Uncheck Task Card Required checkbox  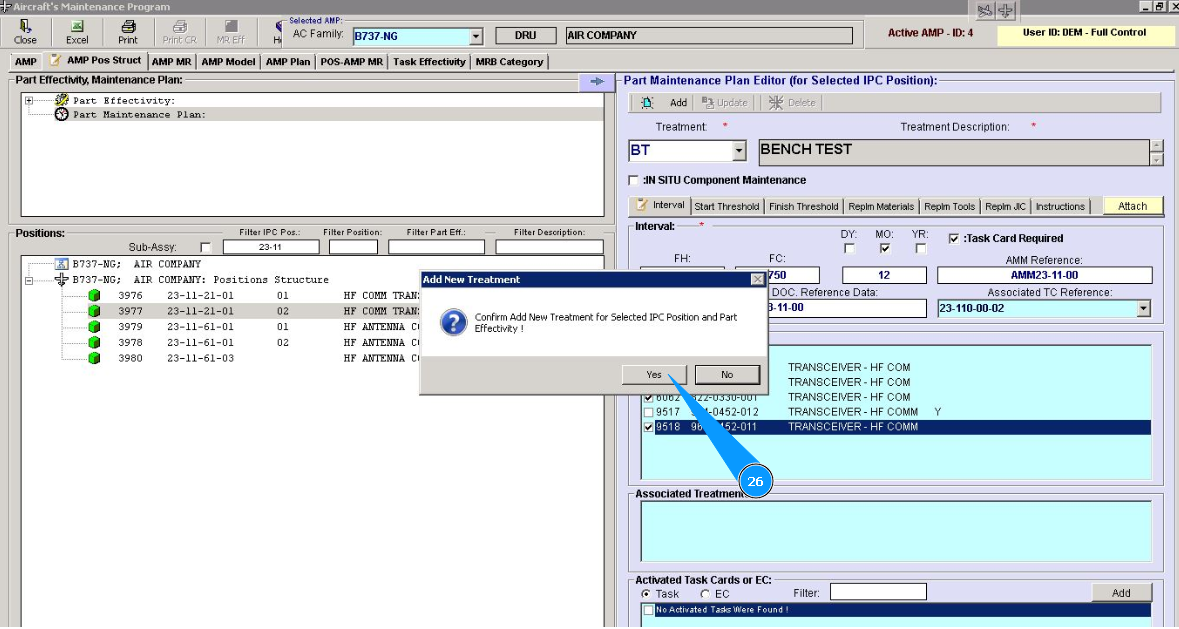click(954, 238)
